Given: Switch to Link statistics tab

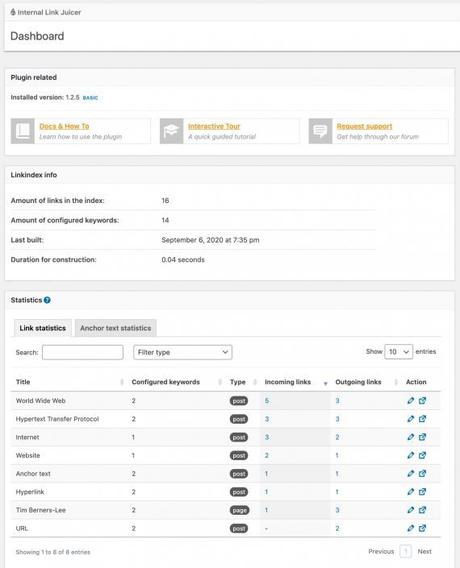Looking at the screenshot, I should 43,328.
